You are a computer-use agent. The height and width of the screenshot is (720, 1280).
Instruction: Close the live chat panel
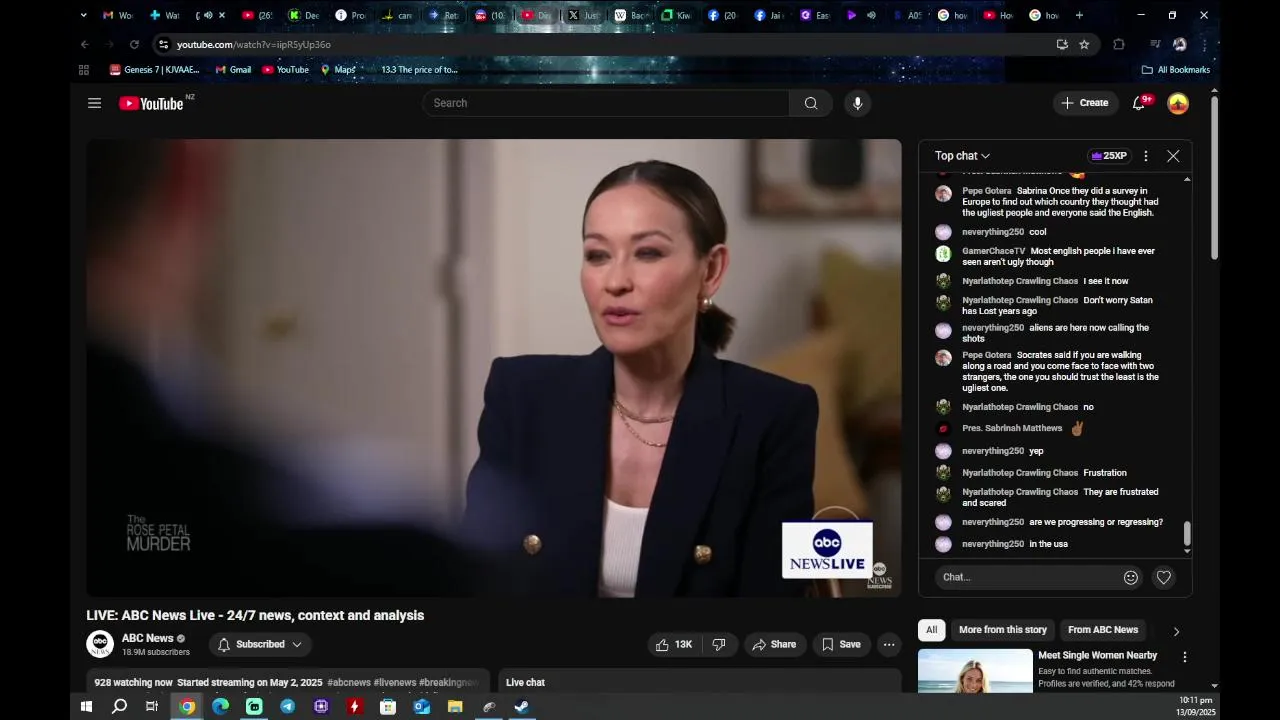pyautogui.click(x=1173, y=156)
